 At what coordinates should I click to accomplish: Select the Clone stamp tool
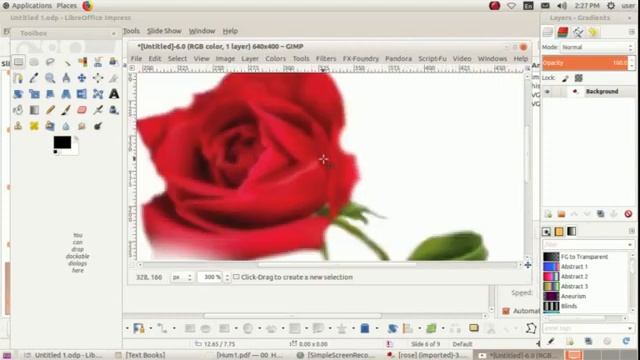click(18, 126)
